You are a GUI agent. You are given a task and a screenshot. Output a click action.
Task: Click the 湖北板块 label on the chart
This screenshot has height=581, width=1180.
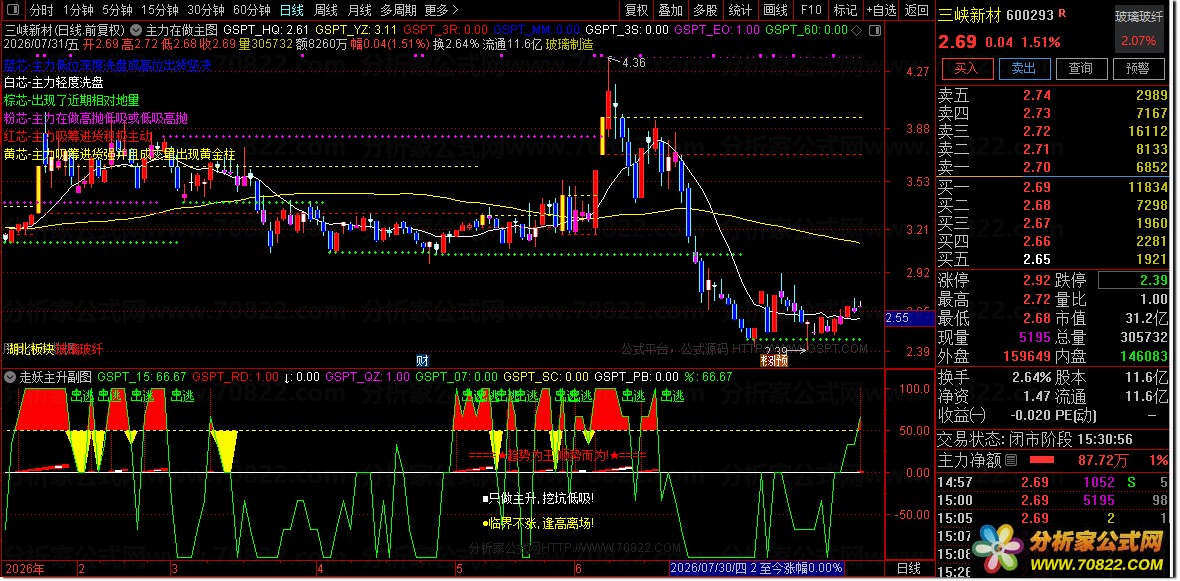[29, 349]
